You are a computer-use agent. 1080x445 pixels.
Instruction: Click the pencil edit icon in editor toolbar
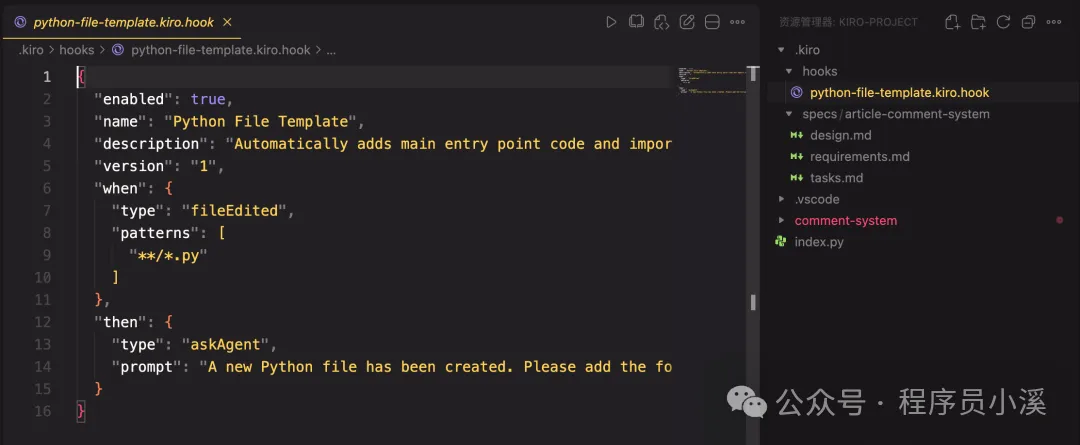pyautogui.click(x=687, y=22)
